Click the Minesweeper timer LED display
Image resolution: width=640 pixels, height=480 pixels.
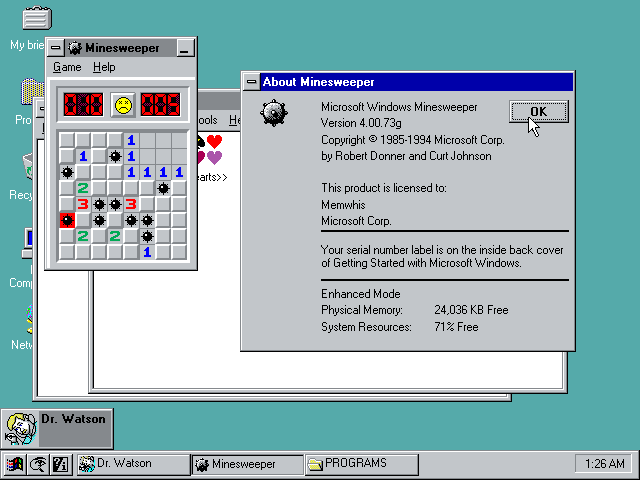(160, 104)
